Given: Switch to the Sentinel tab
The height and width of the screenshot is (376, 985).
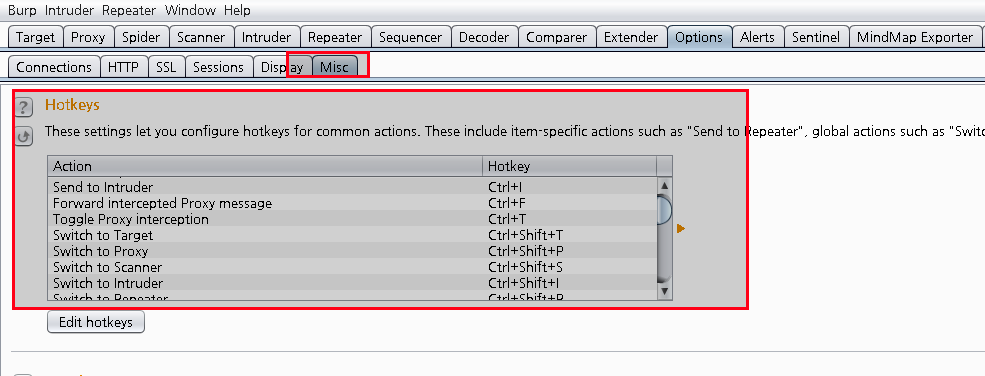Looking at the screenshot, I should point(816,37).
